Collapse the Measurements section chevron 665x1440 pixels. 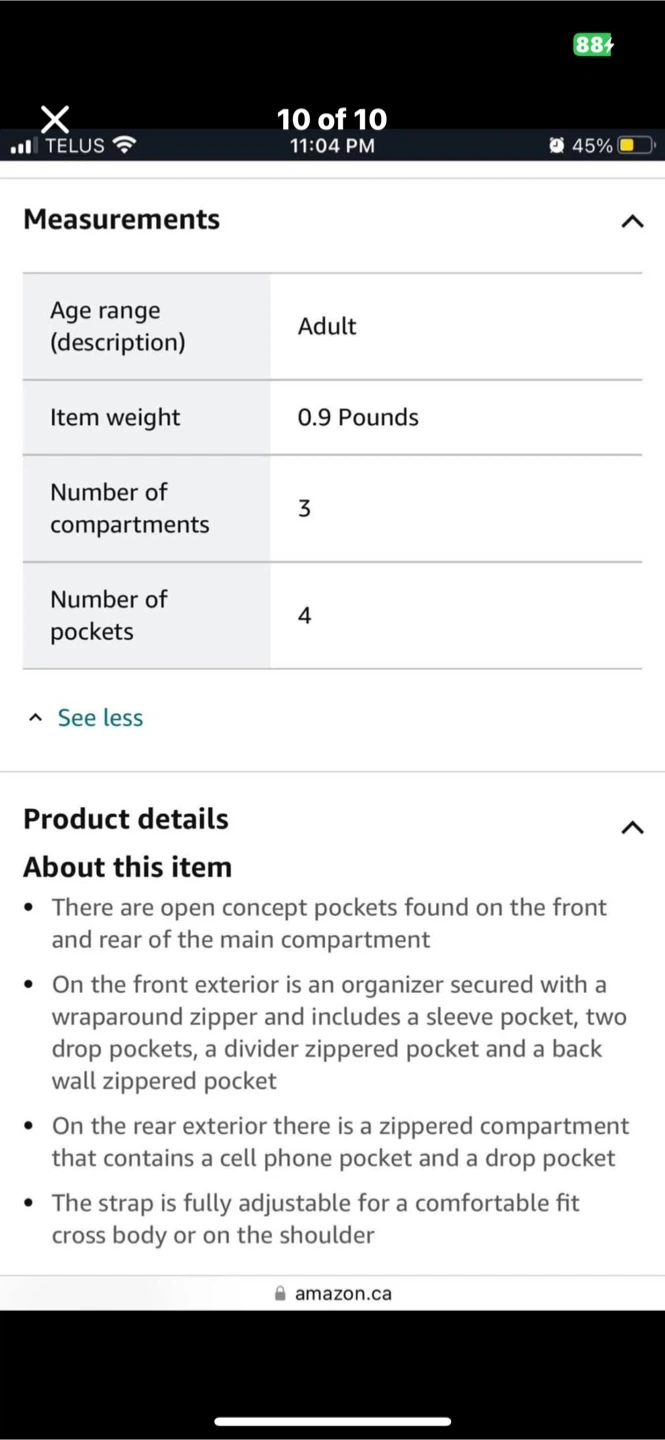[x=632, y=221]
